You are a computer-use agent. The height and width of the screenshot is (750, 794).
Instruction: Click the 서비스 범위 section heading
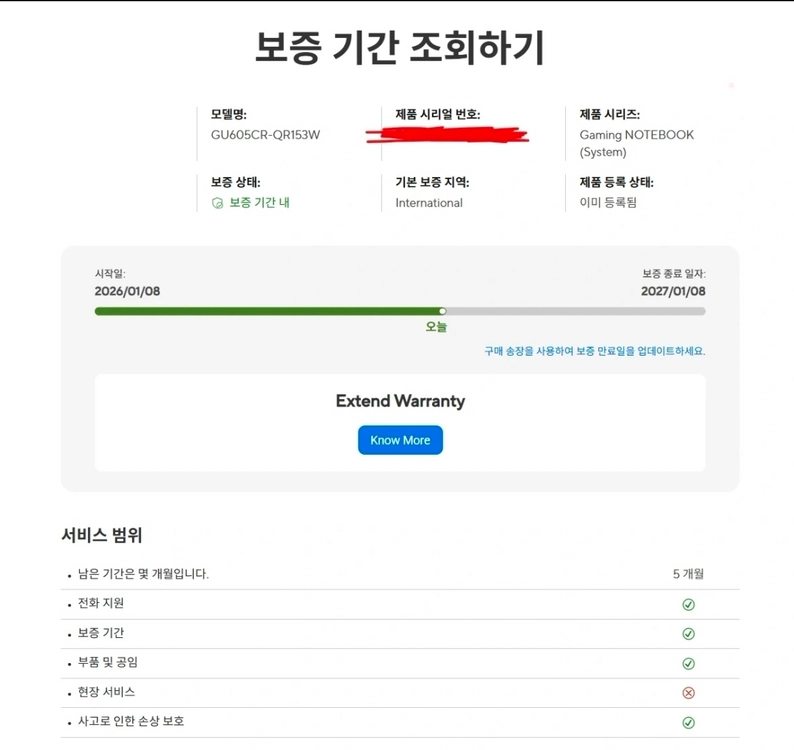coord(102,535)
